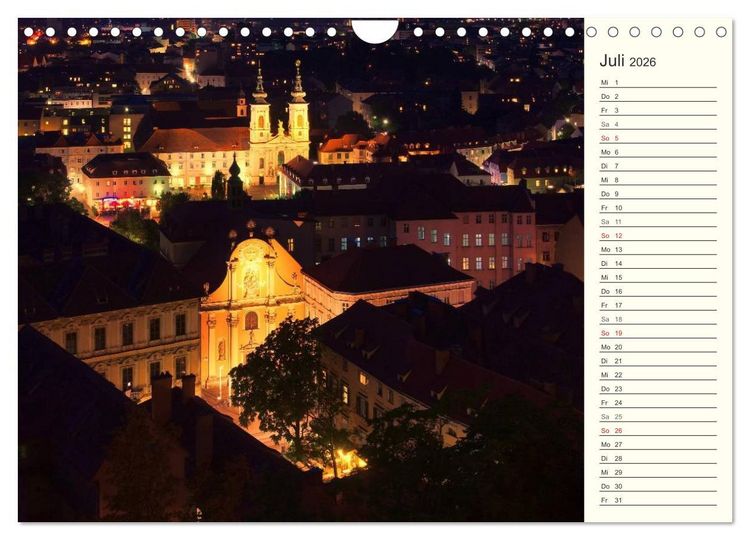Select the 'Fr 31' date row
The width and height of the screenshot is (750, 540).
pos(658,500)
